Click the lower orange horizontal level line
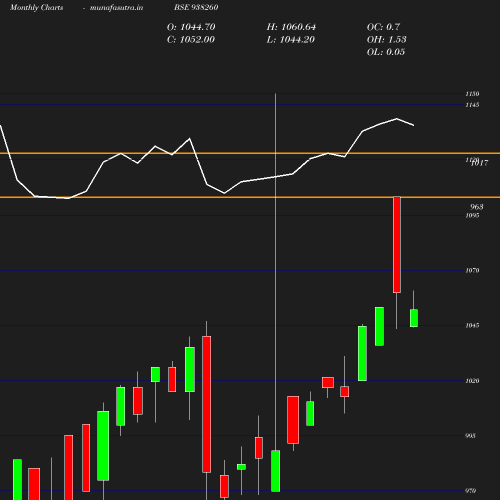 click(x=250, y=197)
